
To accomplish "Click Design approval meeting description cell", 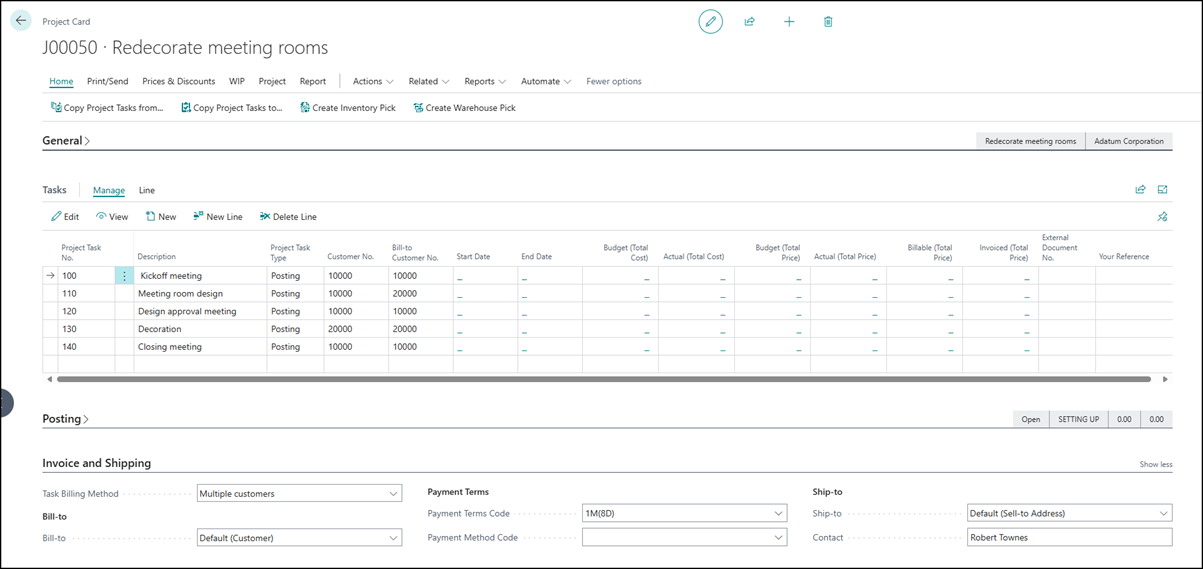I will tap(200, 311).
